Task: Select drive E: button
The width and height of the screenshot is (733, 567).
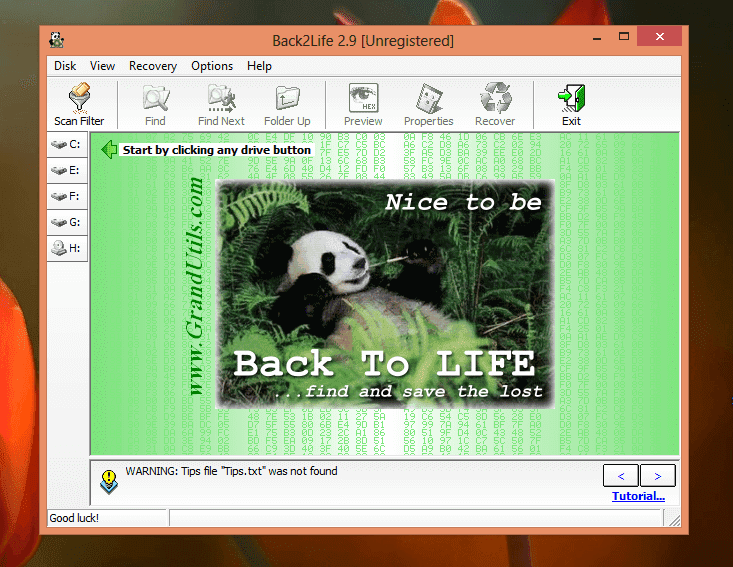Action: tap(67, 170)
